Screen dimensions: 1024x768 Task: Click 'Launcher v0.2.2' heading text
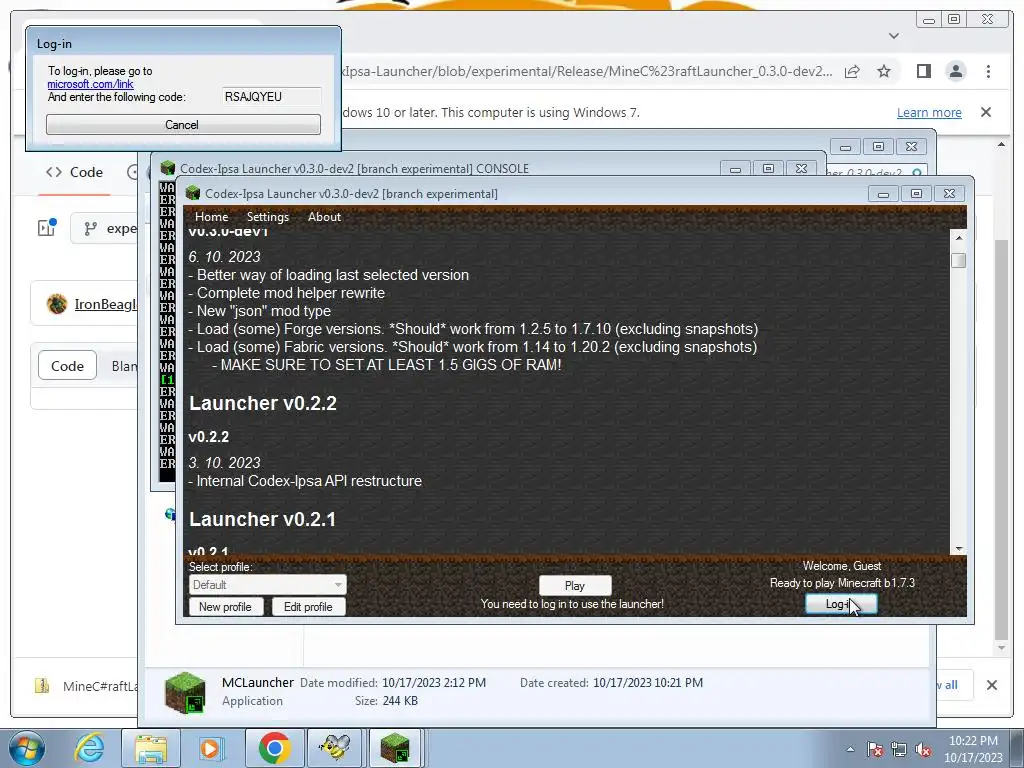[263, 403]
